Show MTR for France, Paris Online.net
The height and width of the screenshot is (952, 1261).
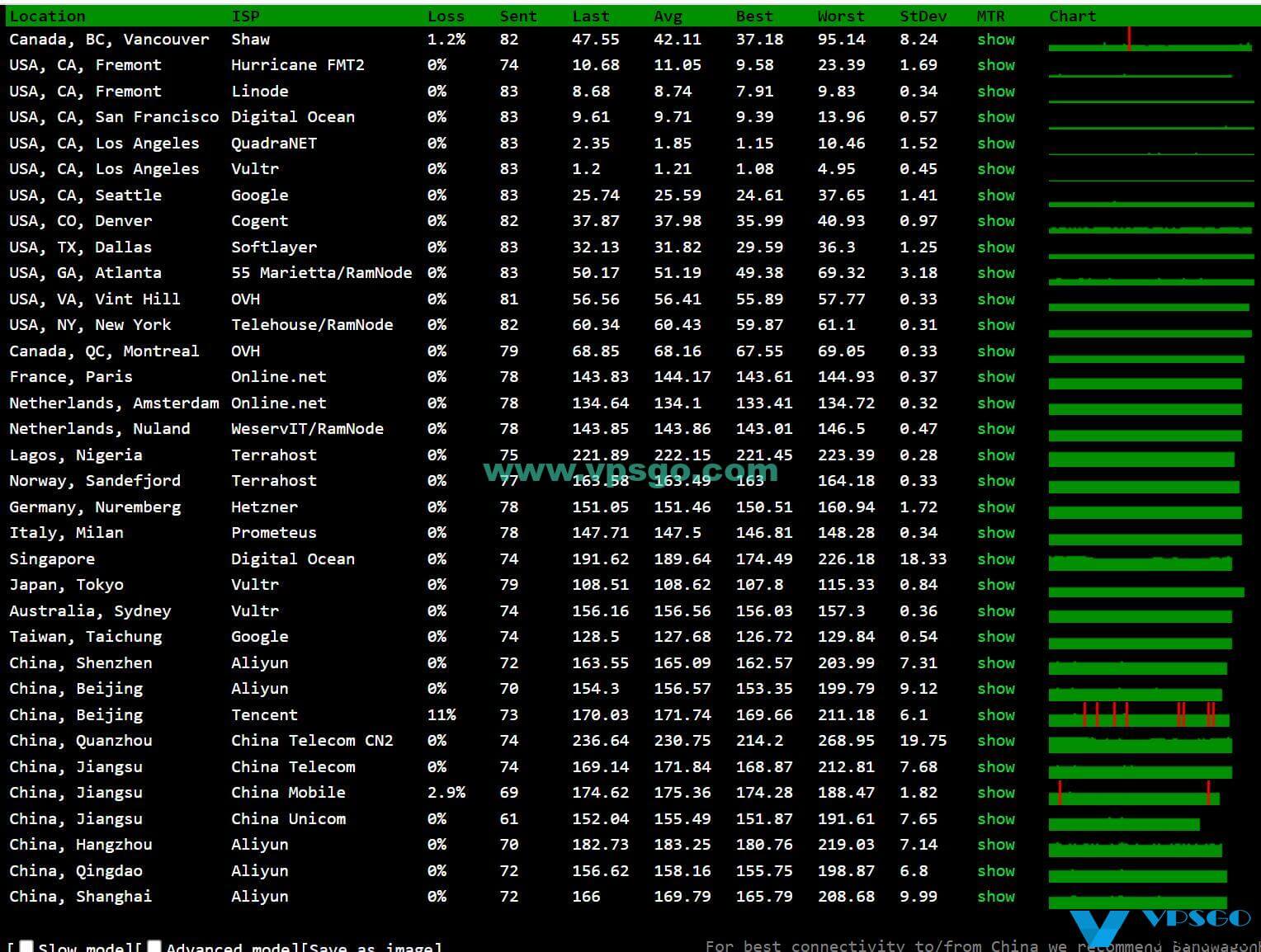coord(996,377)
